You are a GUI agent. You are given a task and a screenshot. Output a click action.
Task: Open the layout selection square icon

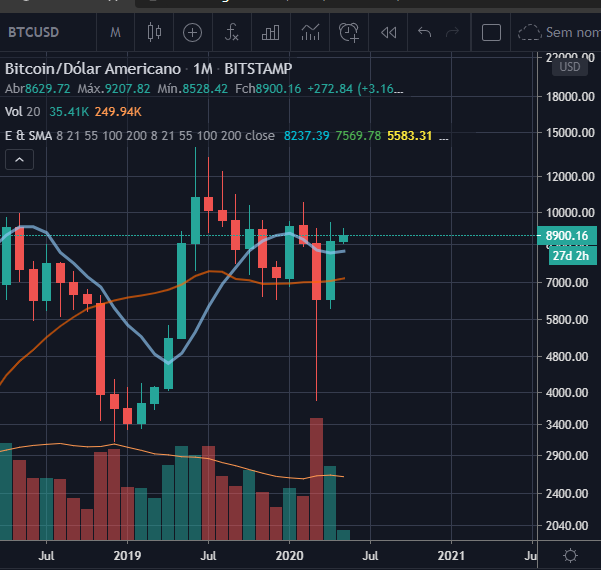click(491, 33)
